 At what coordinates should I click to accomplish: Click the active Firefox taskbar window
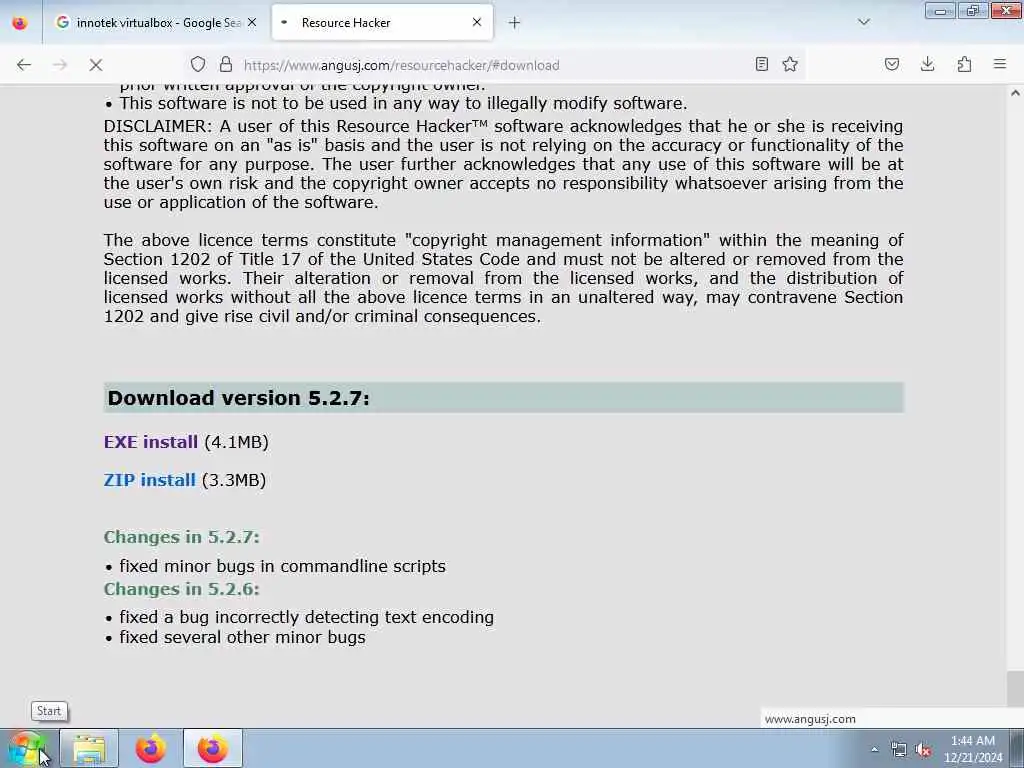213,748
